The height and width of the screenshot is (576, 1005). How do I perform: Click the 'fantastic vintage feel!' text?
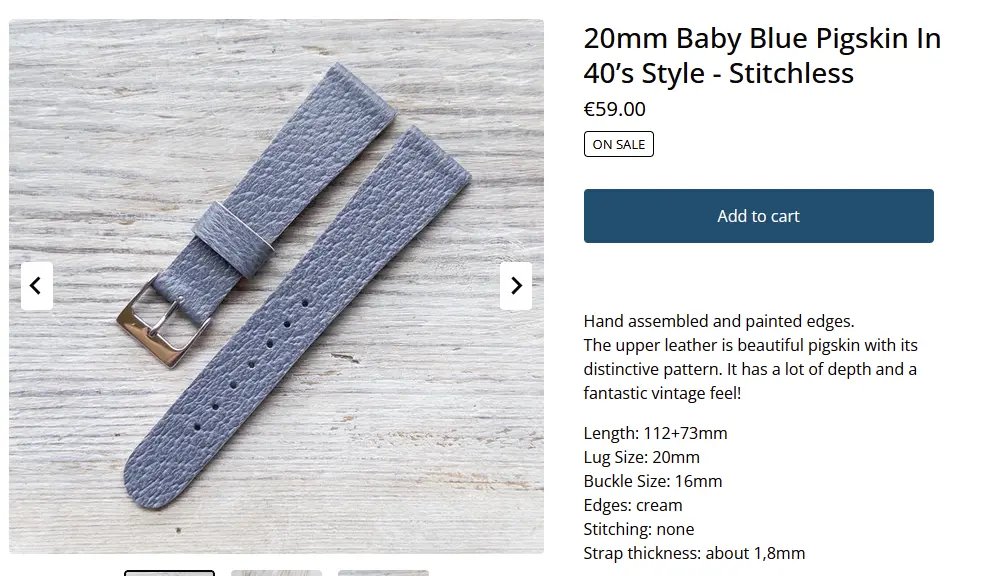click(x=662, y=393)
